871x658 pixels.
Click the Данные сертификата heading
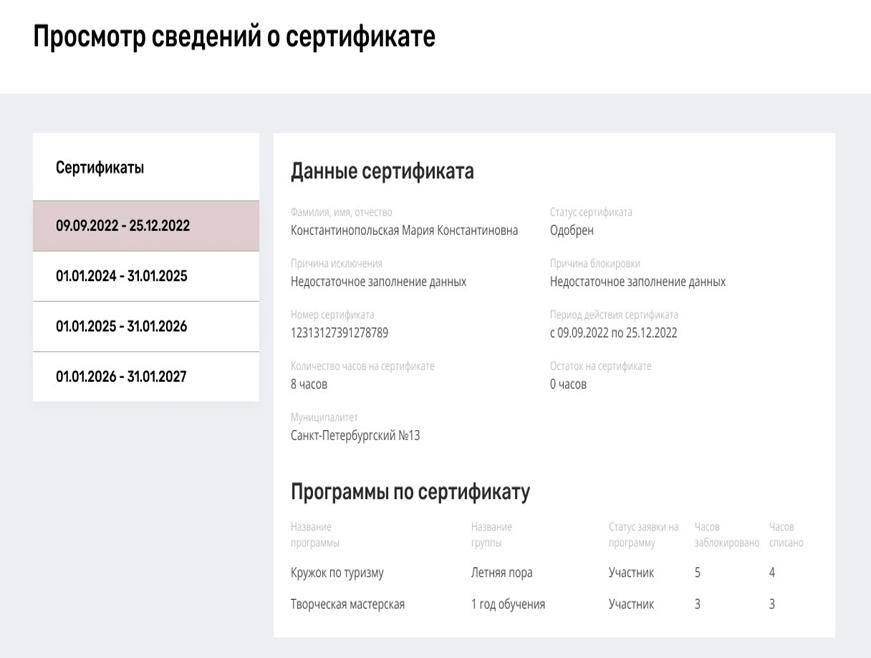382,171
